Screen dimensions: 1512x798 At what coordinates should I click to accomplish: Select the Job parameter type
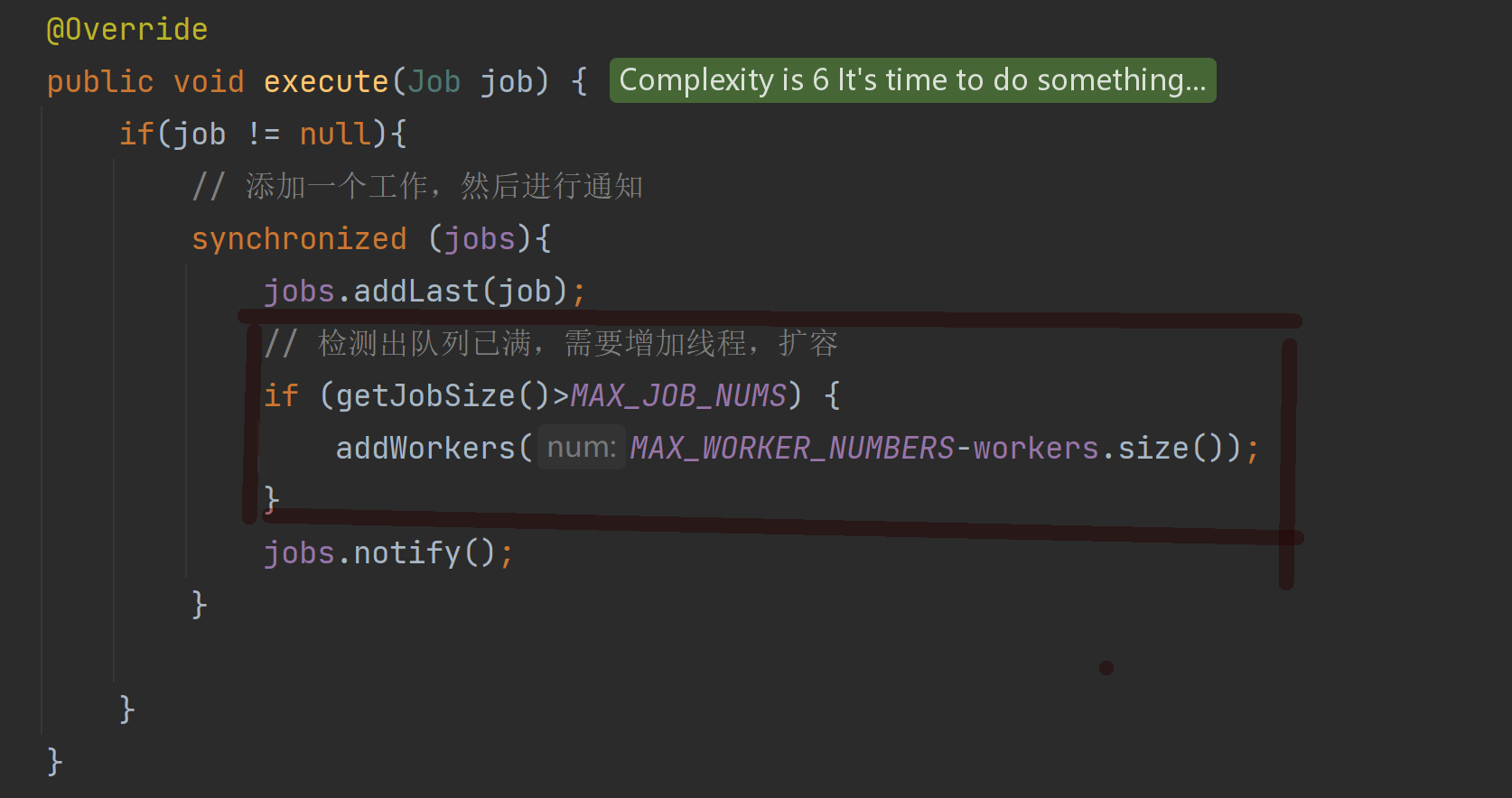tap(434, 82)
